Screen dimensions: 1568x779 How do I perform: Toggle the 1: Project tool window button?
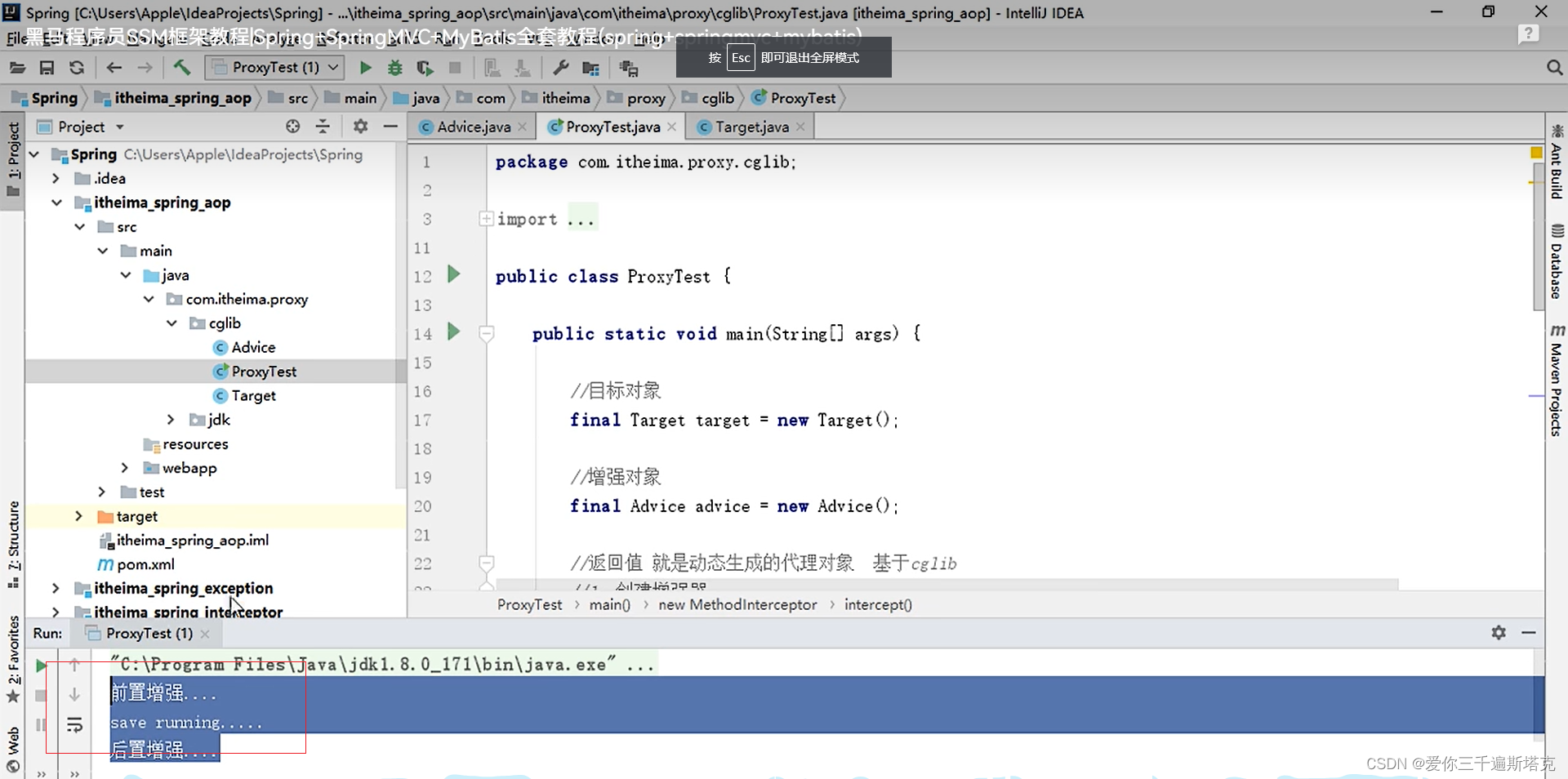13,160
